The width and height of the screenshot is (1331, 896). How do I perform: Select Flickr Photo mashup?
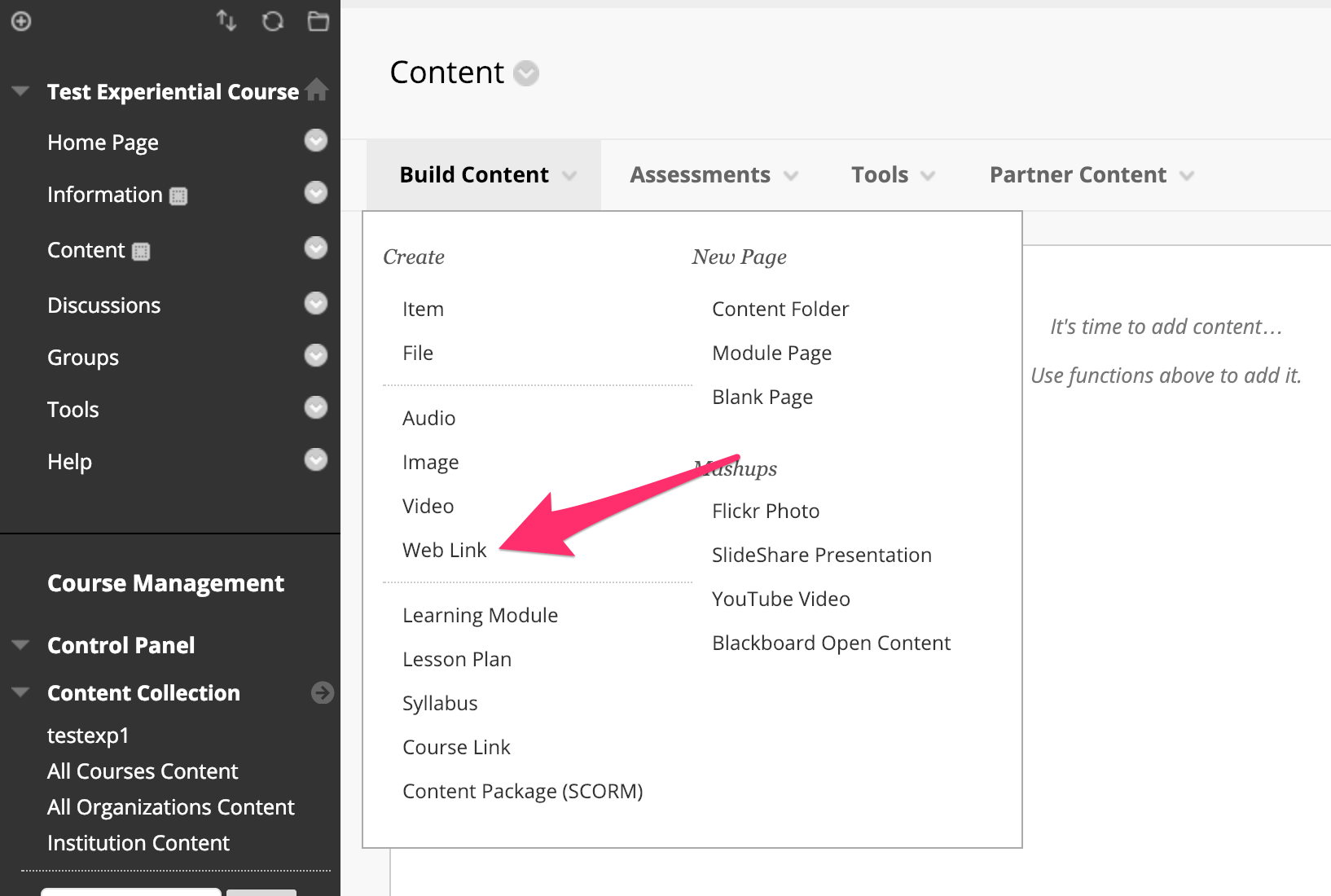766,512
